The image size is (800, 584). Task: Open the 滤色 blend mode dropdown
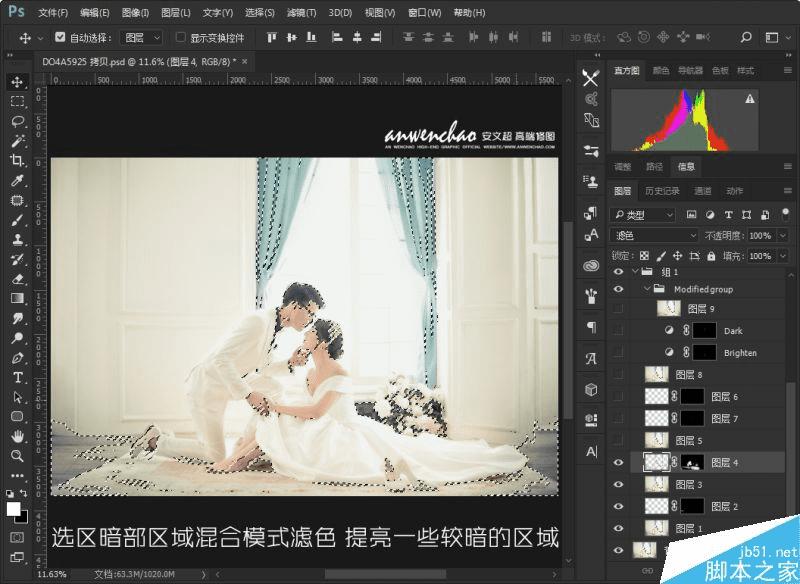(x=654, y=236)
